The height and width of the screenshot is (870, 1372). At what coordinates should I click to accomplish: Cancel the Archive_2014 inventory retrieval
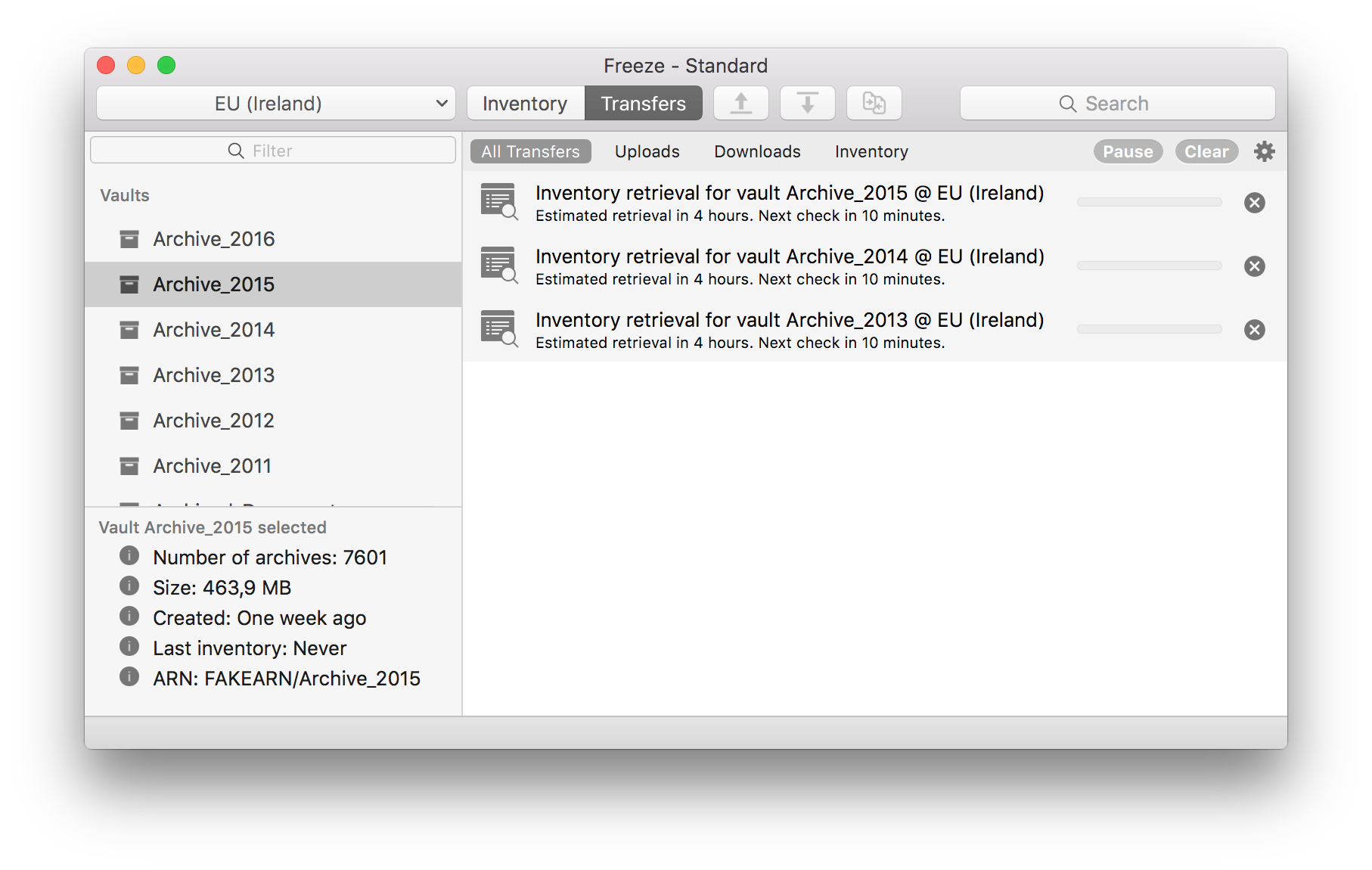point(1254,266)
